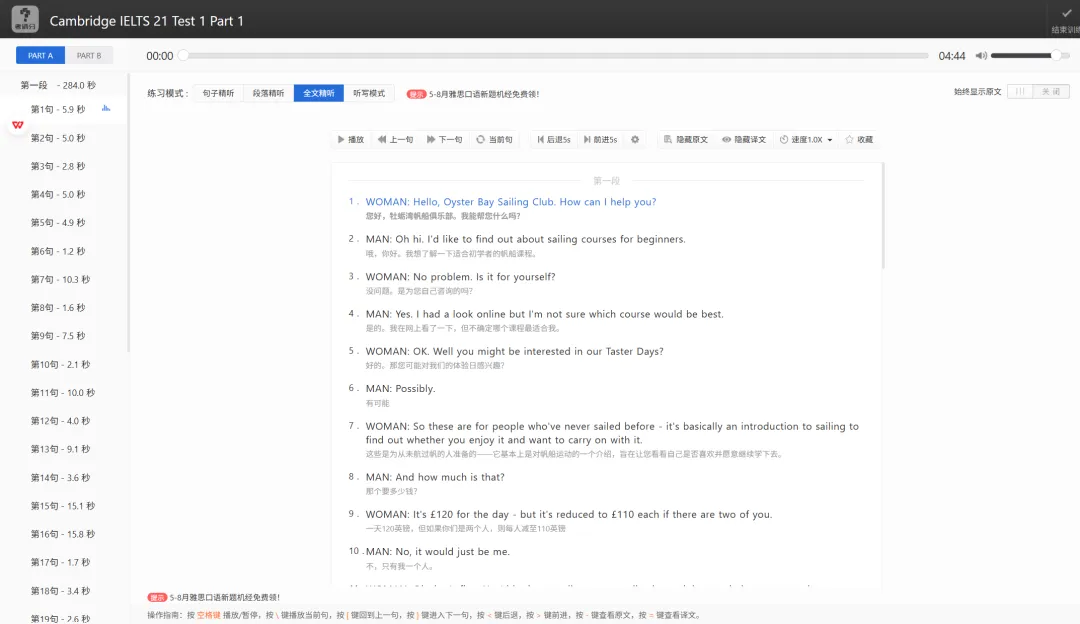This screenshot has width=1080, height=624.
Task: Click the checkmark to end training
Action: [x=1066, y=13]
